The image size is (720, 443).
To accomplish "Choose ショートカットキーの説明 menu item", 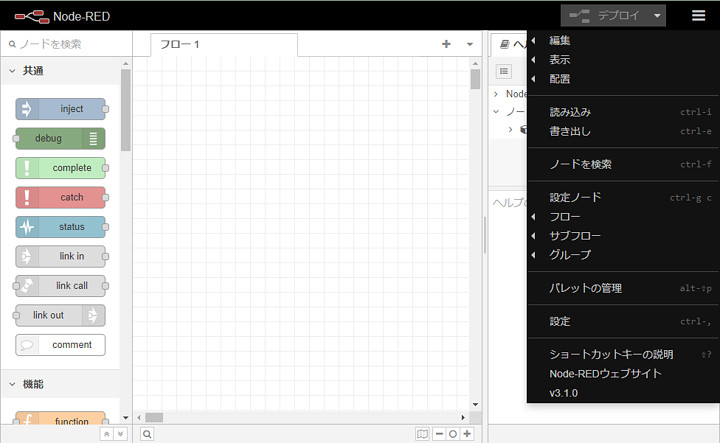I will click(x=624, y=354).
